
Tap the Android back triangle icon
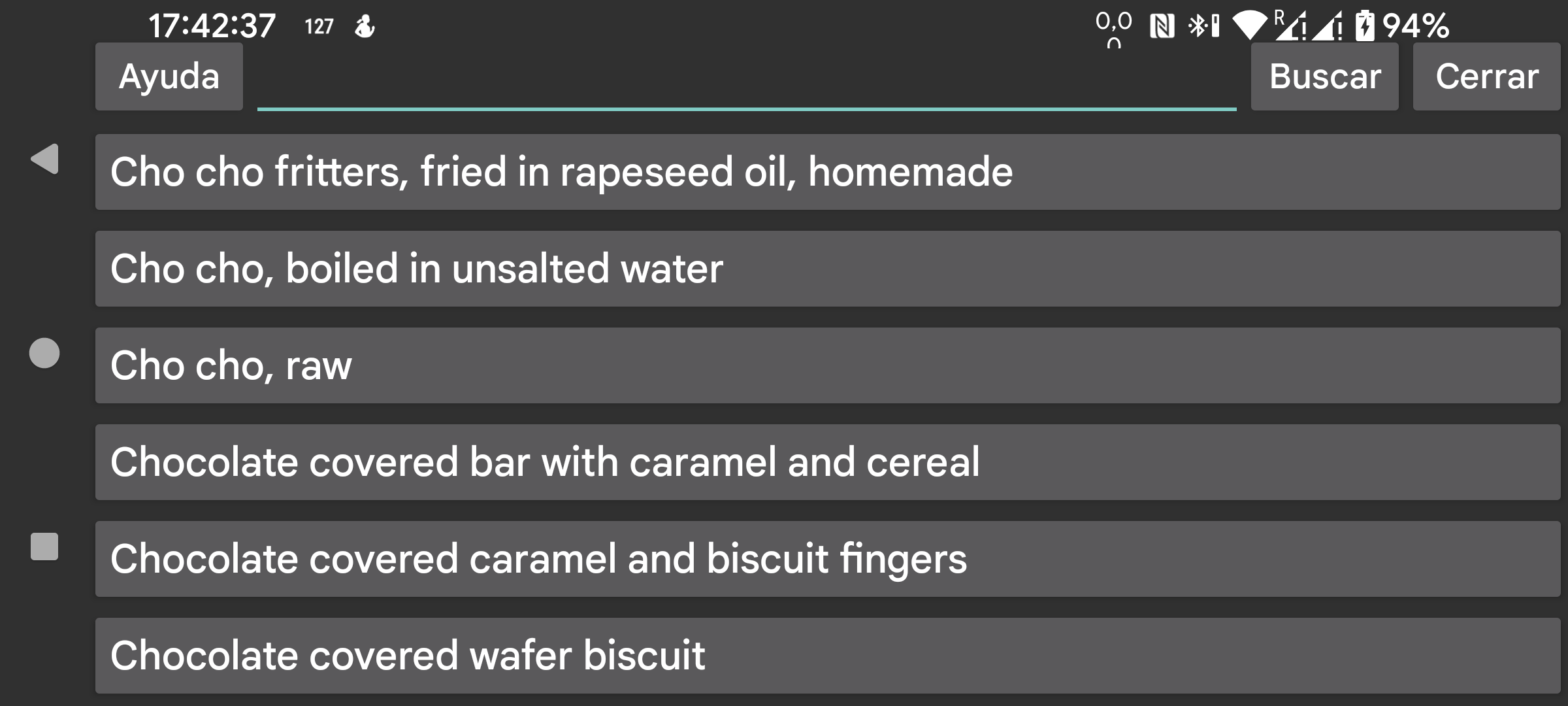pos(45,159)
